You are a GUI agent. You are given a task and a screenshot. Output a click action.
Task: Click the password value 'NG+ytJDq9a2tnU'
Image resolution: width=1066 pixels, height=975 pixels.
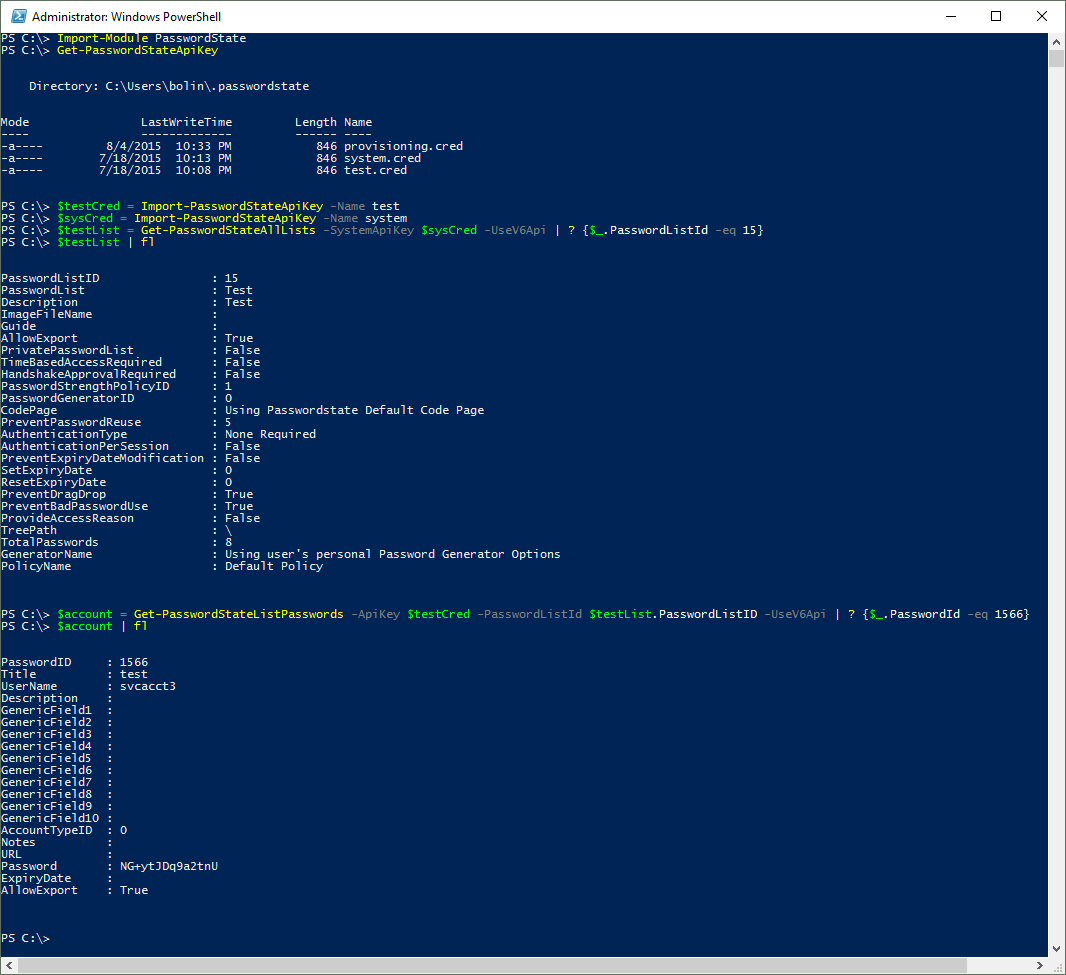[169, 866]
